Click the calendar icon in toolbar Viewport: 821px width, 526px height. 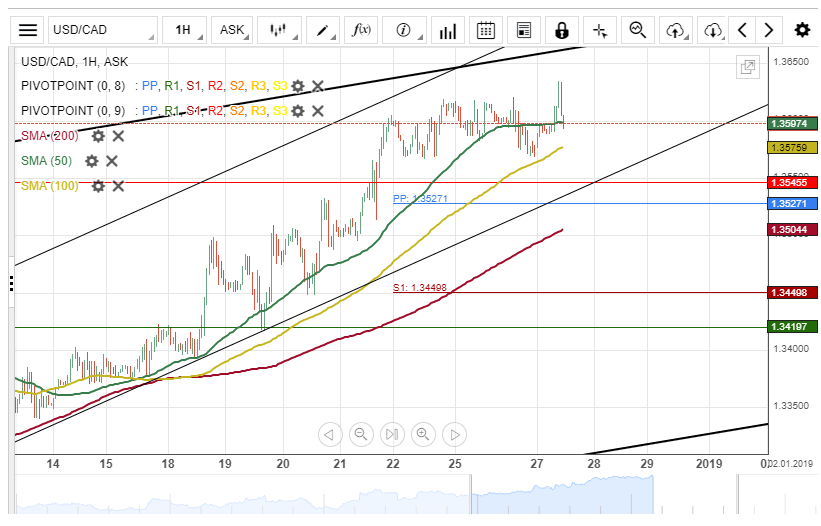tap(486, 30)
